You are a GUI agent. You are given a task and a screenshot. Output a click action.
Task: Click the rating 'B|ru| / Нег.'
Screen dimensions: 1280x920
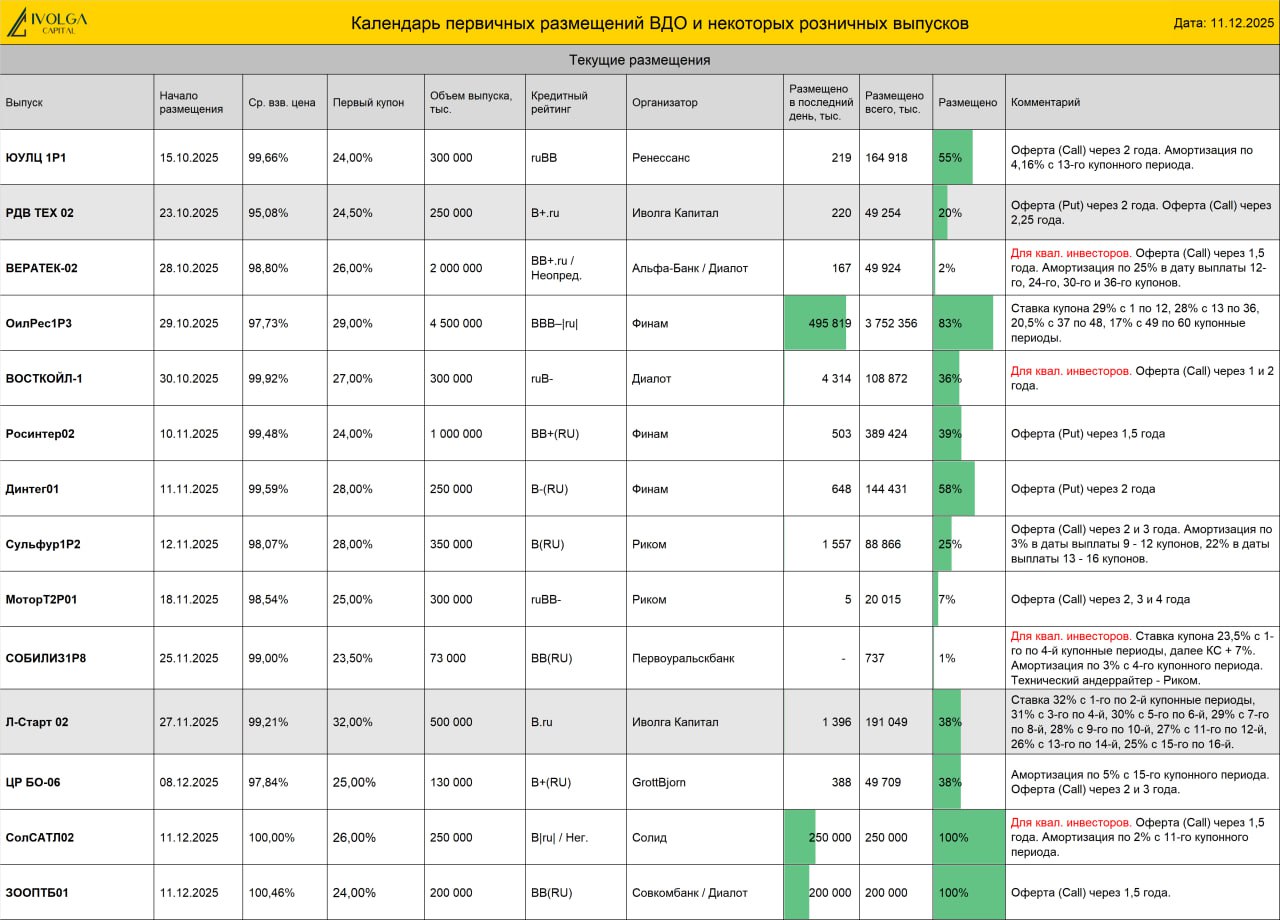pos(559,837)
